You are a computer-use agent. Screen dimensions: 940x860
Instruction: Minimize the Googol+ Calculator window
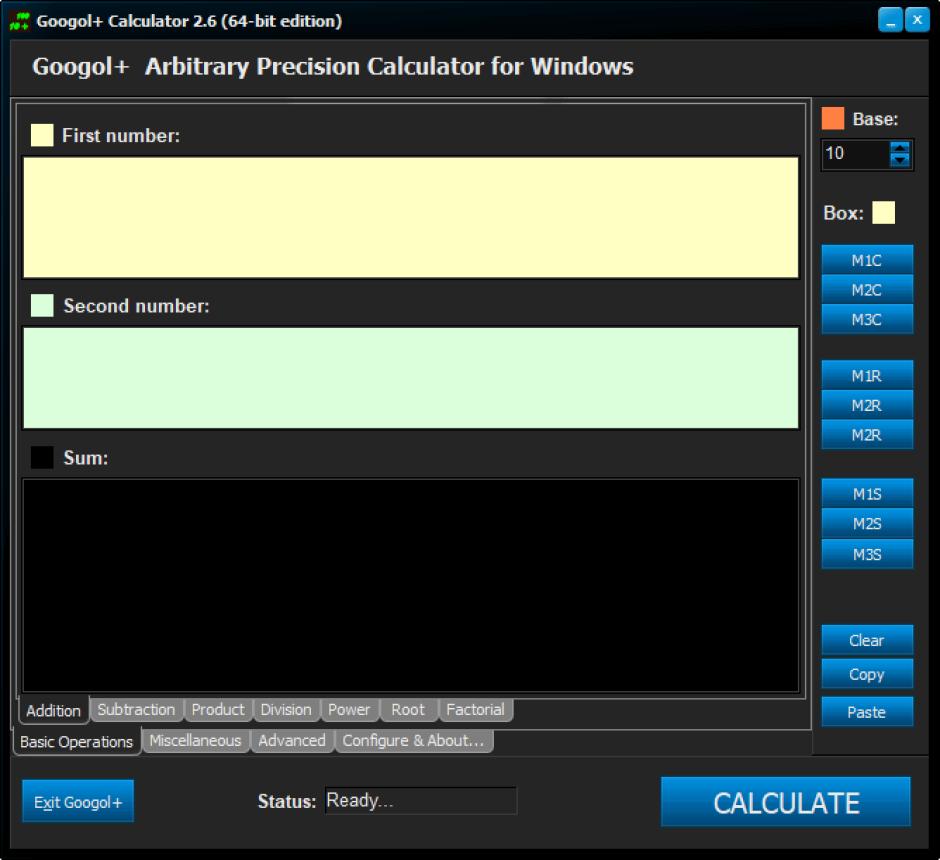click(890, 20)
